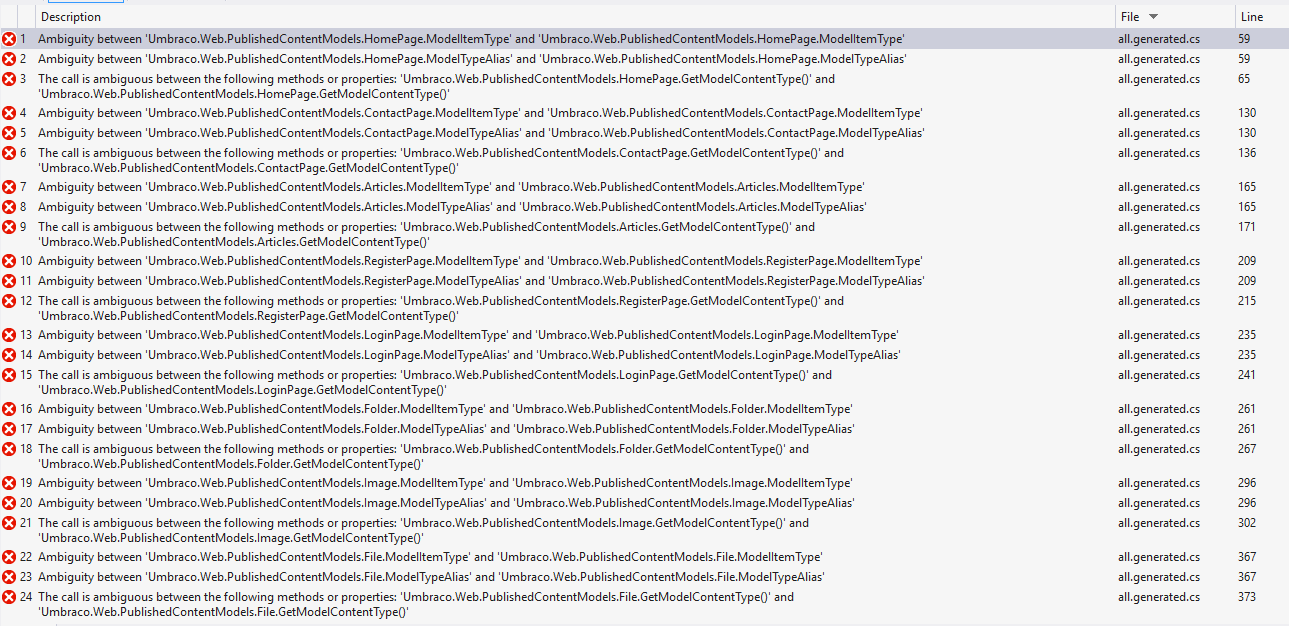The height and width of the screenshot is (626, 1289).
Task: Select Folder.ModelTypeAlias ambiguity error description
Action: pyautogui.click(x=446, y=429)
